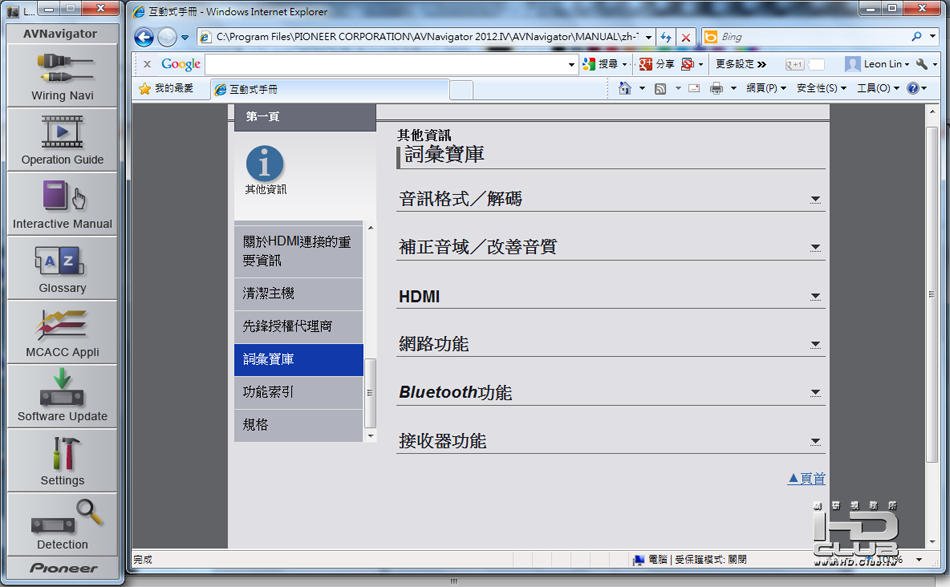The image size is (950, 587).
Task: Click the page vertical scrollbar
Action: (932, 295)
